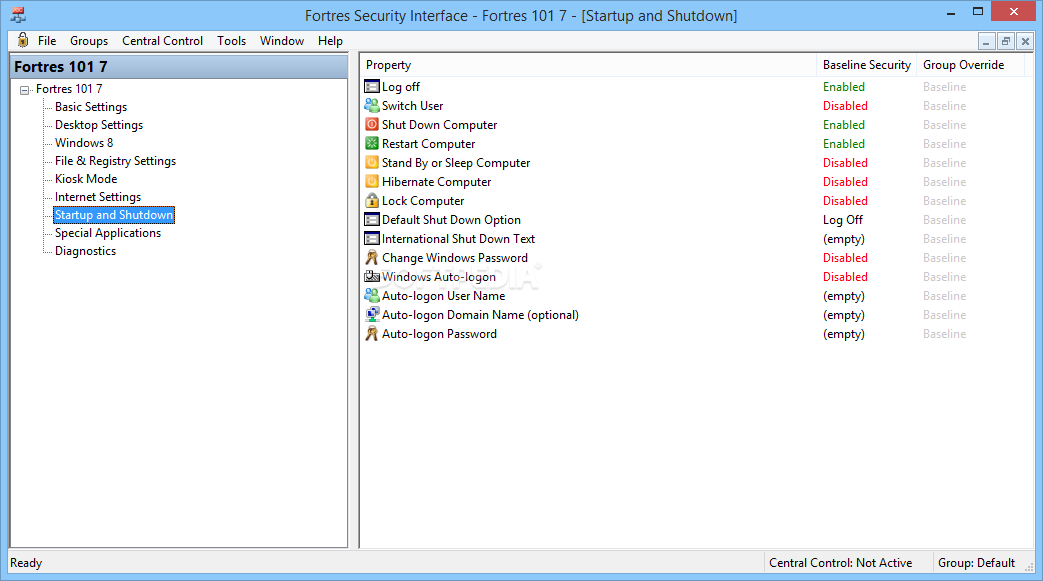Click the International Shut Down Text icon

click(372, 238)
